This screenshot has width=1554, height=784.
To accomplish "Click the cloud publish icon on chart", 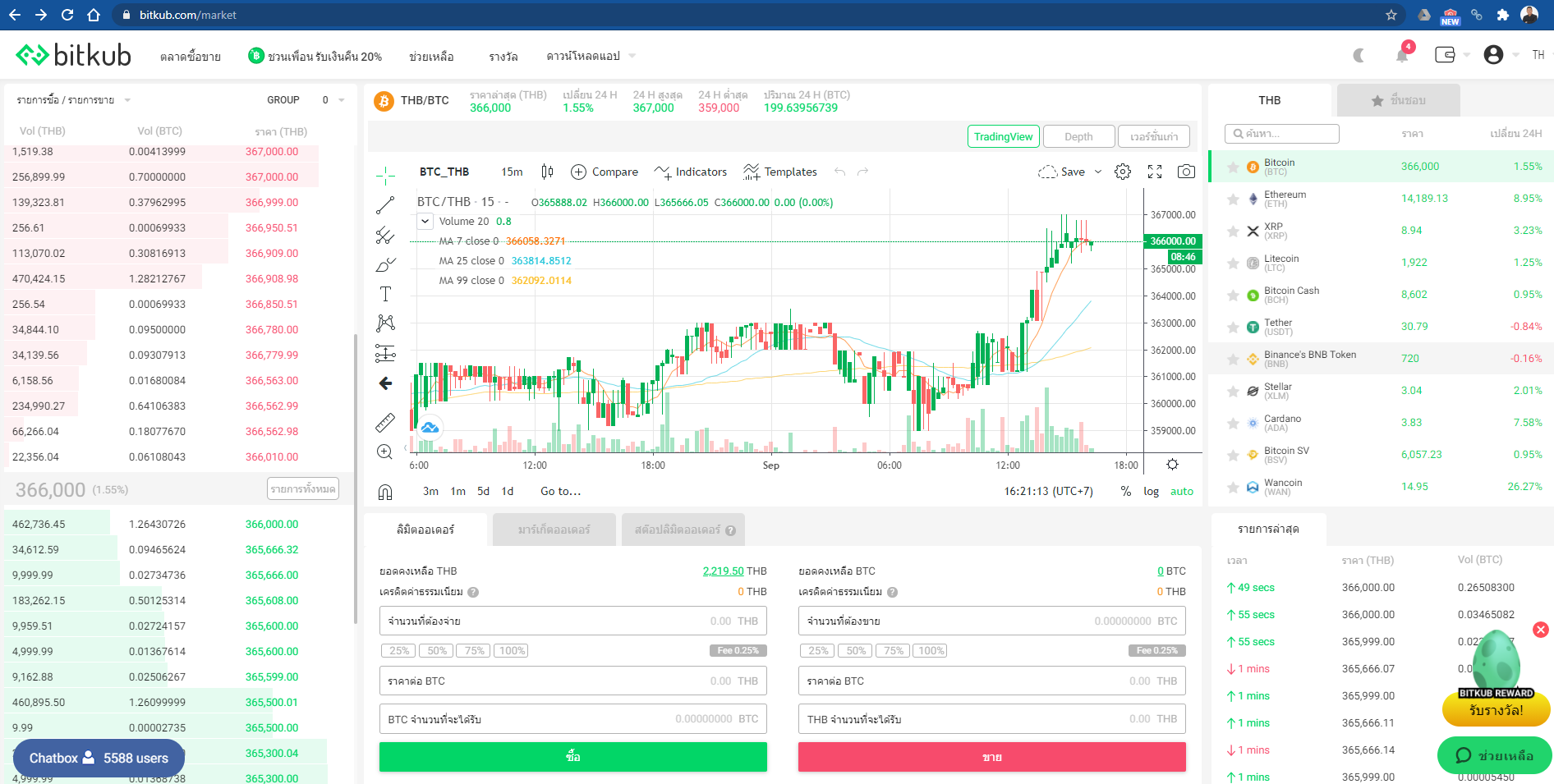I will pos(430,428).
